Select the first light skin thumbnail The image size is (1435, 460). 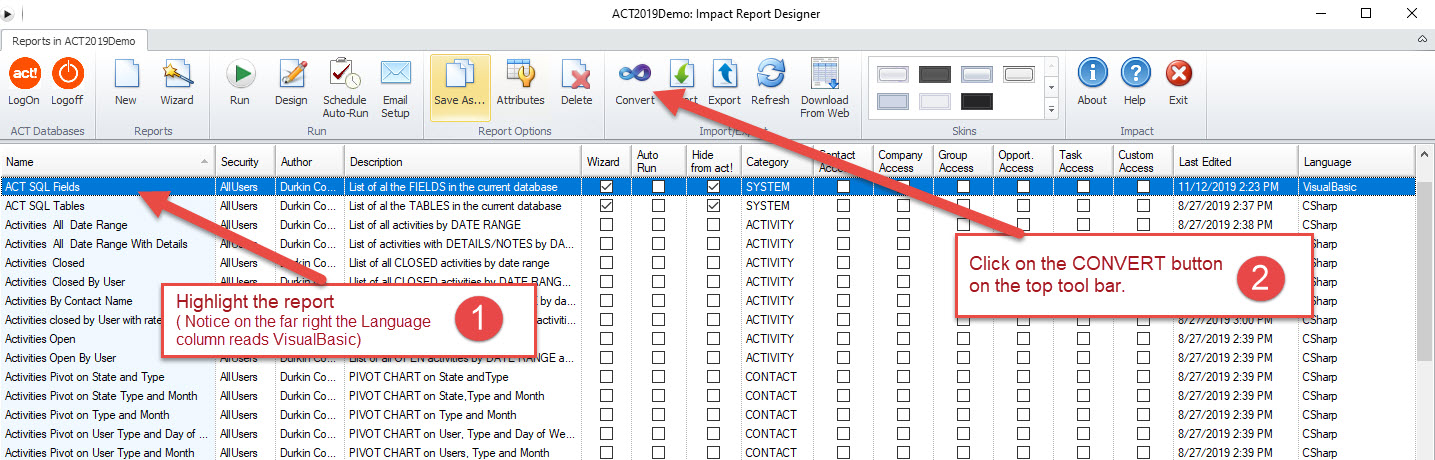[892, 74]
